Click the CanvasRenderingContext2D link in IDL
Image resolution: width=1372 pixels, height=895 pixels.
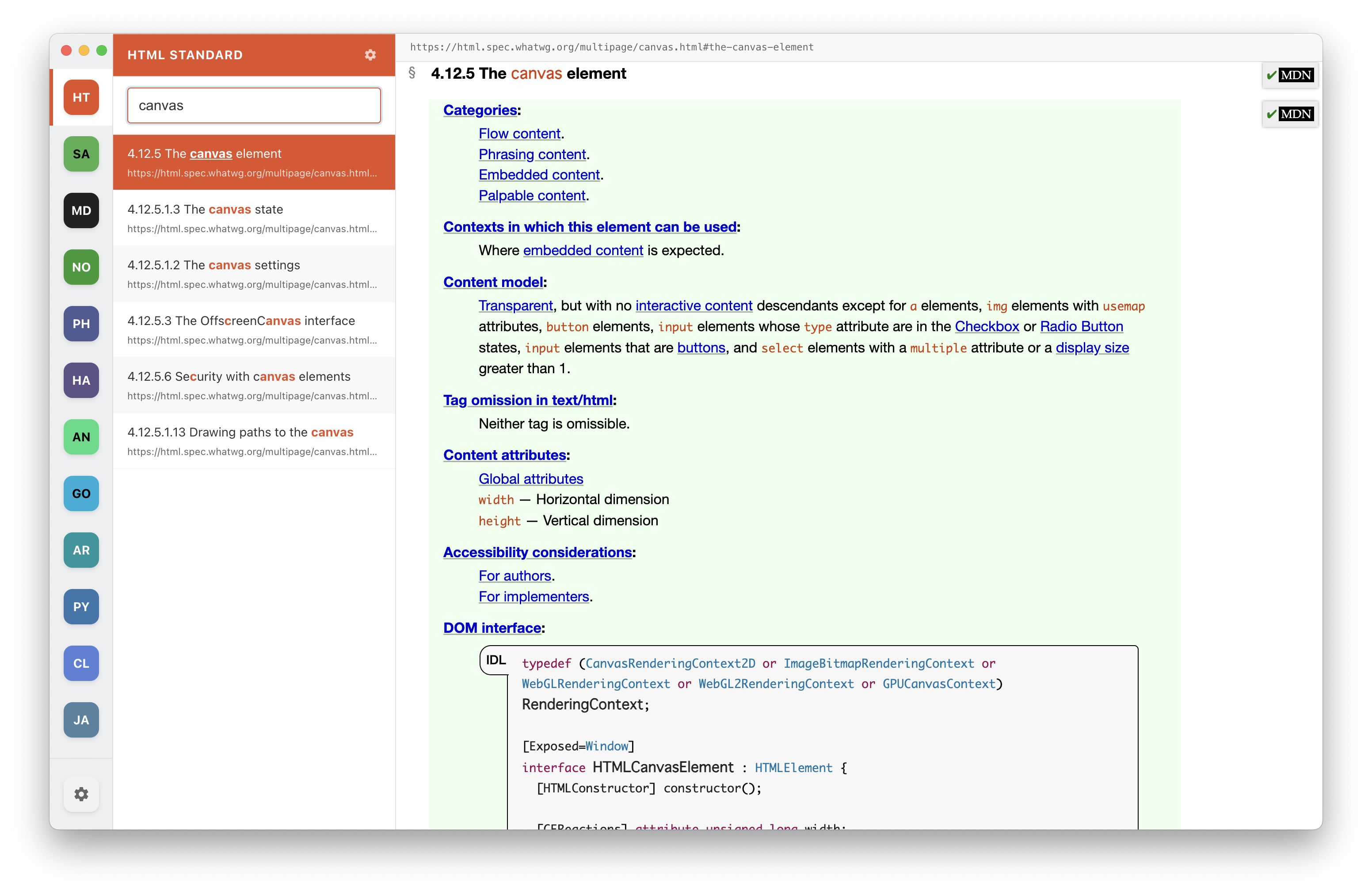(670, 664)
